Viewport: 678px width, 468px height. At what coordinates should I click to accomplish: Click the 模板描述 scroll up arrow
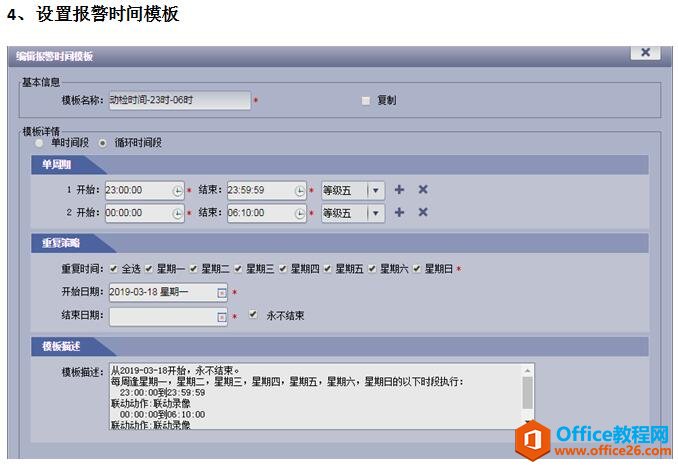(528, 370)
